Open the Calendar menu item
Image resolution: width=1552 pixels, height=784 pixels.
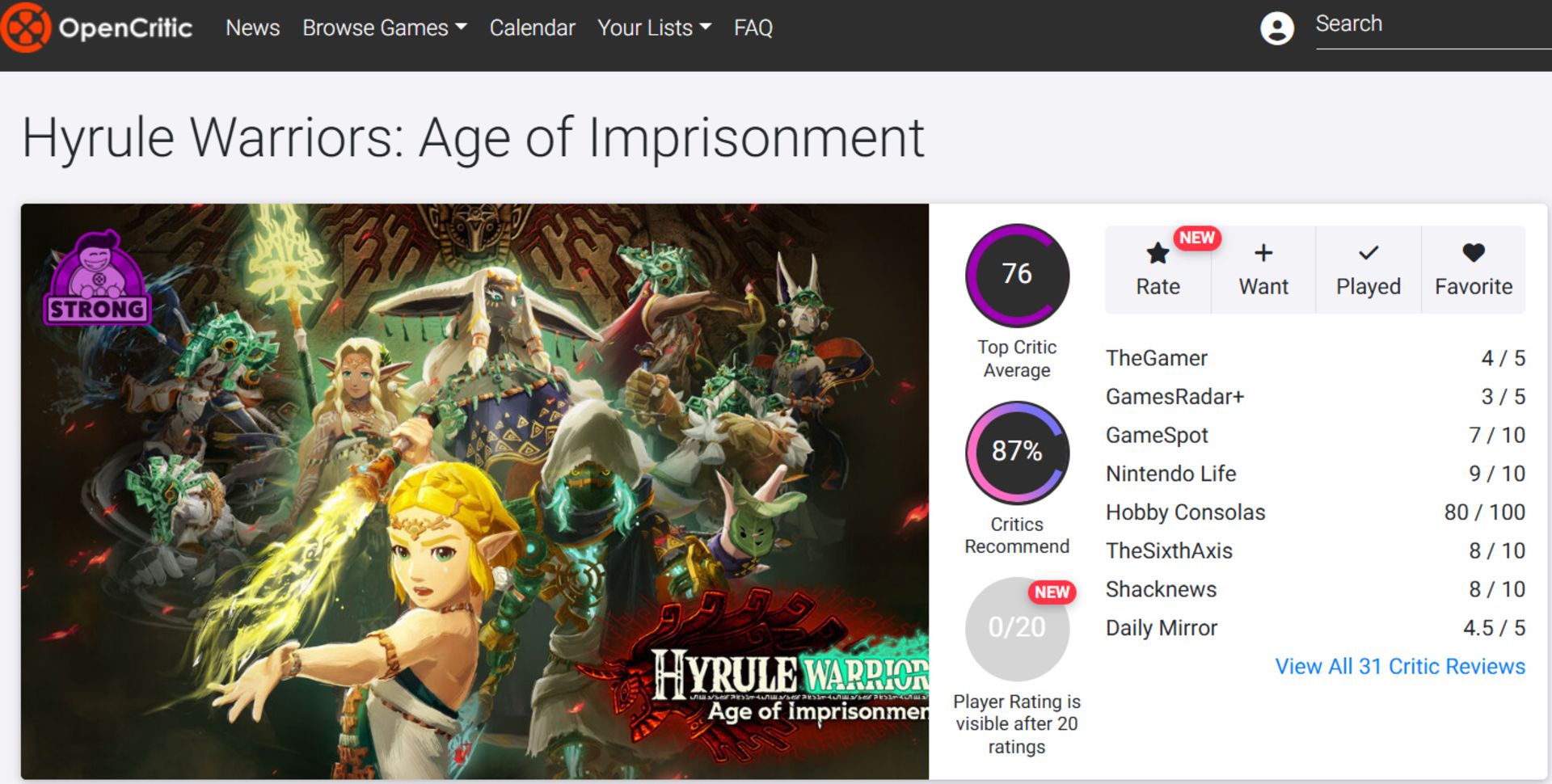[532, 27]
